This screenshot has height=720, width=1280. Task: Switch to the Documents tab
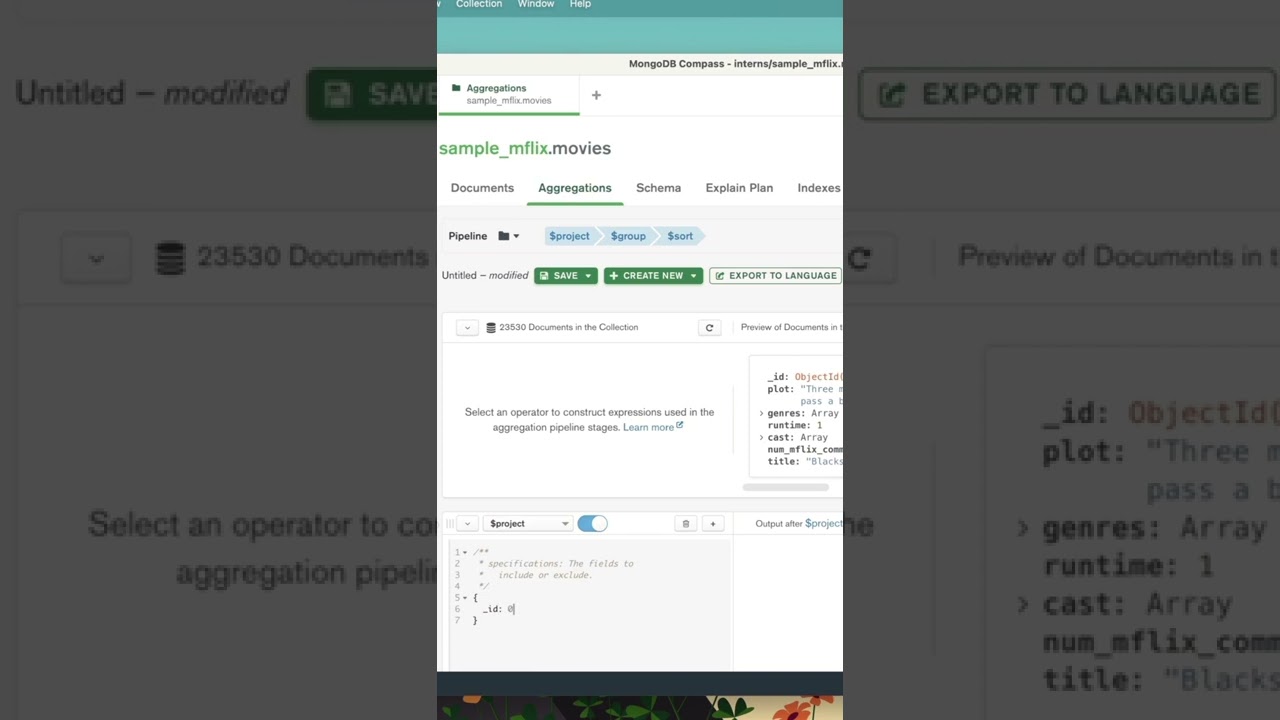click(482, 188)
